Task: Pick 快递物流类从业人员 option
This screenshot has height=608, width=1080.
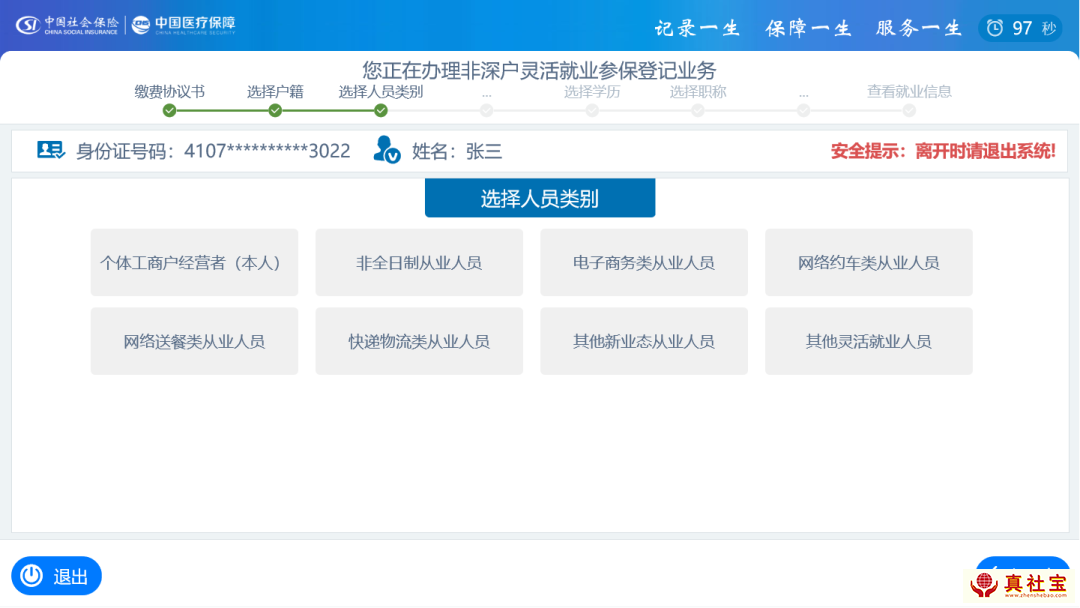Action: [x=419, y=341]
